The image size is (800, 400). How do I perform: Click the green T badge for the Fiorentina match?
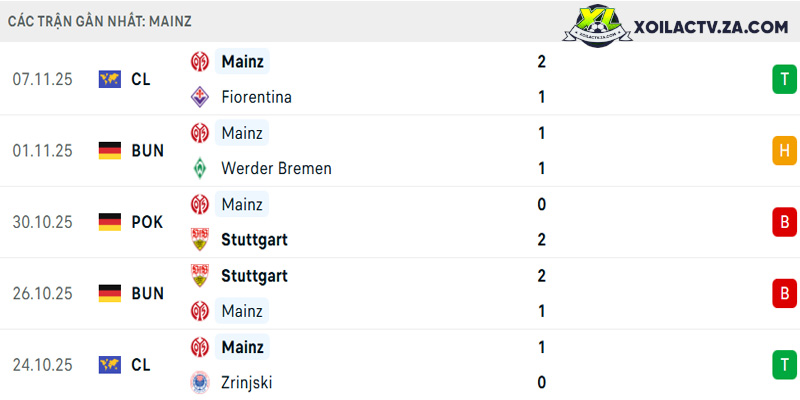point(784,79)
